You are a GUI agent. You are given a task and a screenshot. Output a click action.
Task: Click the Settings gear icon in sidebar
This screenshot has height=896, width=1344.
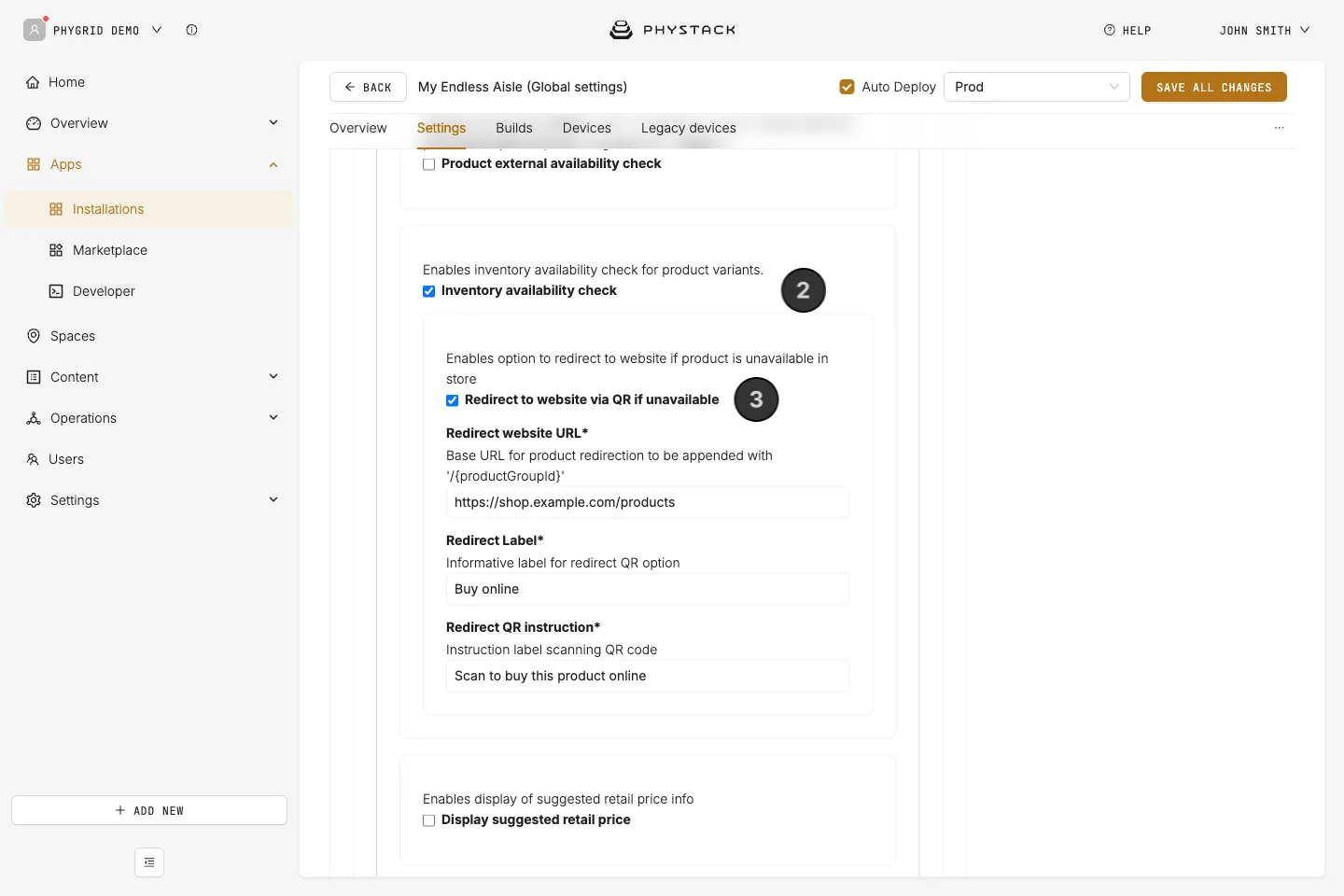point(34,500)
